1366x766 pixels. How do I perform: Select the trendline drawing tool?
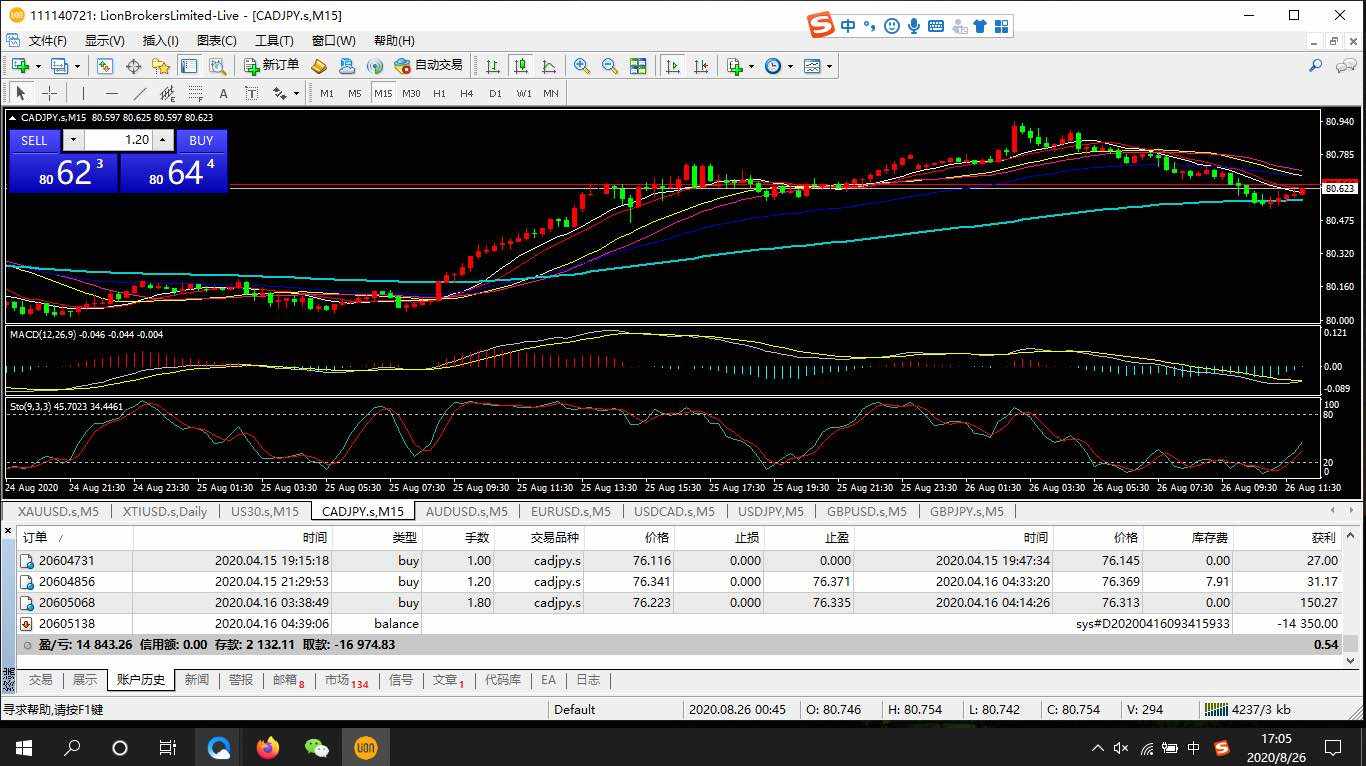click(x=140, y=93)
